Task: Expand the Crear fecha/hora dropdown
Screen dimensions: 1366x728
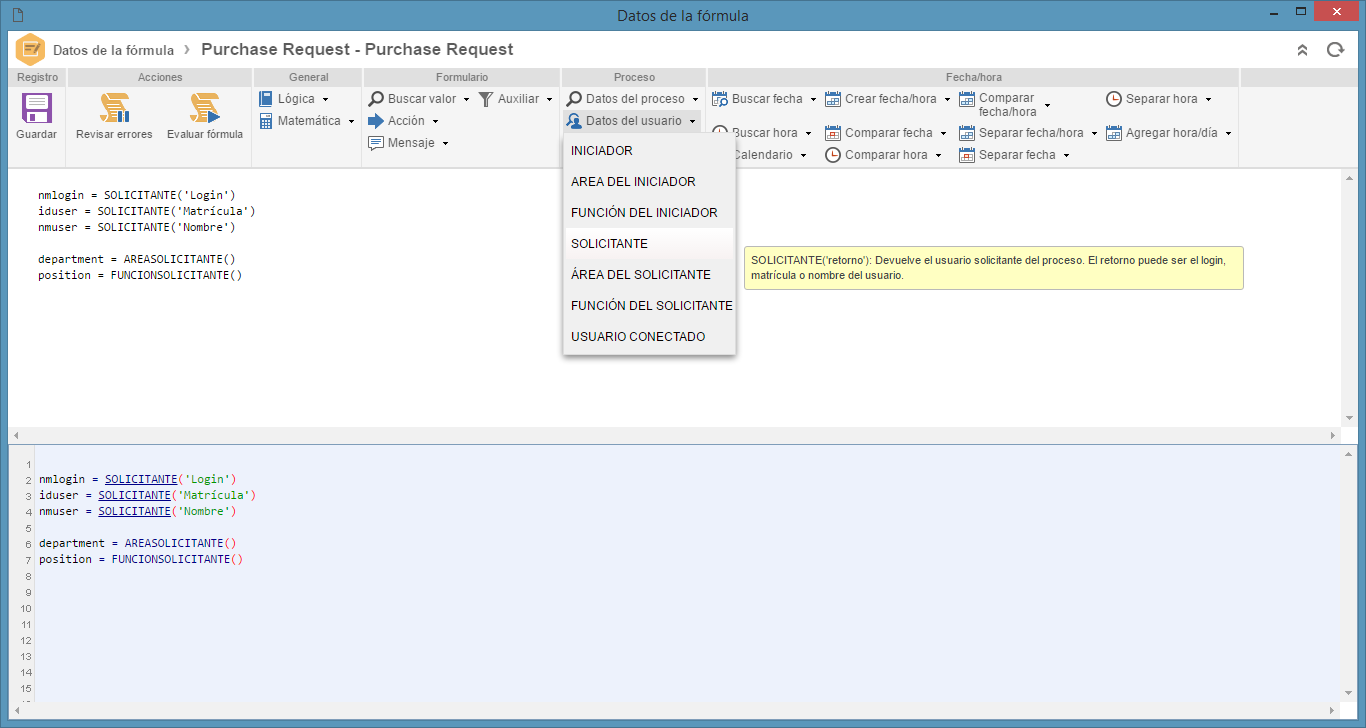Action: pyautogui.click(x=947, y=99)
